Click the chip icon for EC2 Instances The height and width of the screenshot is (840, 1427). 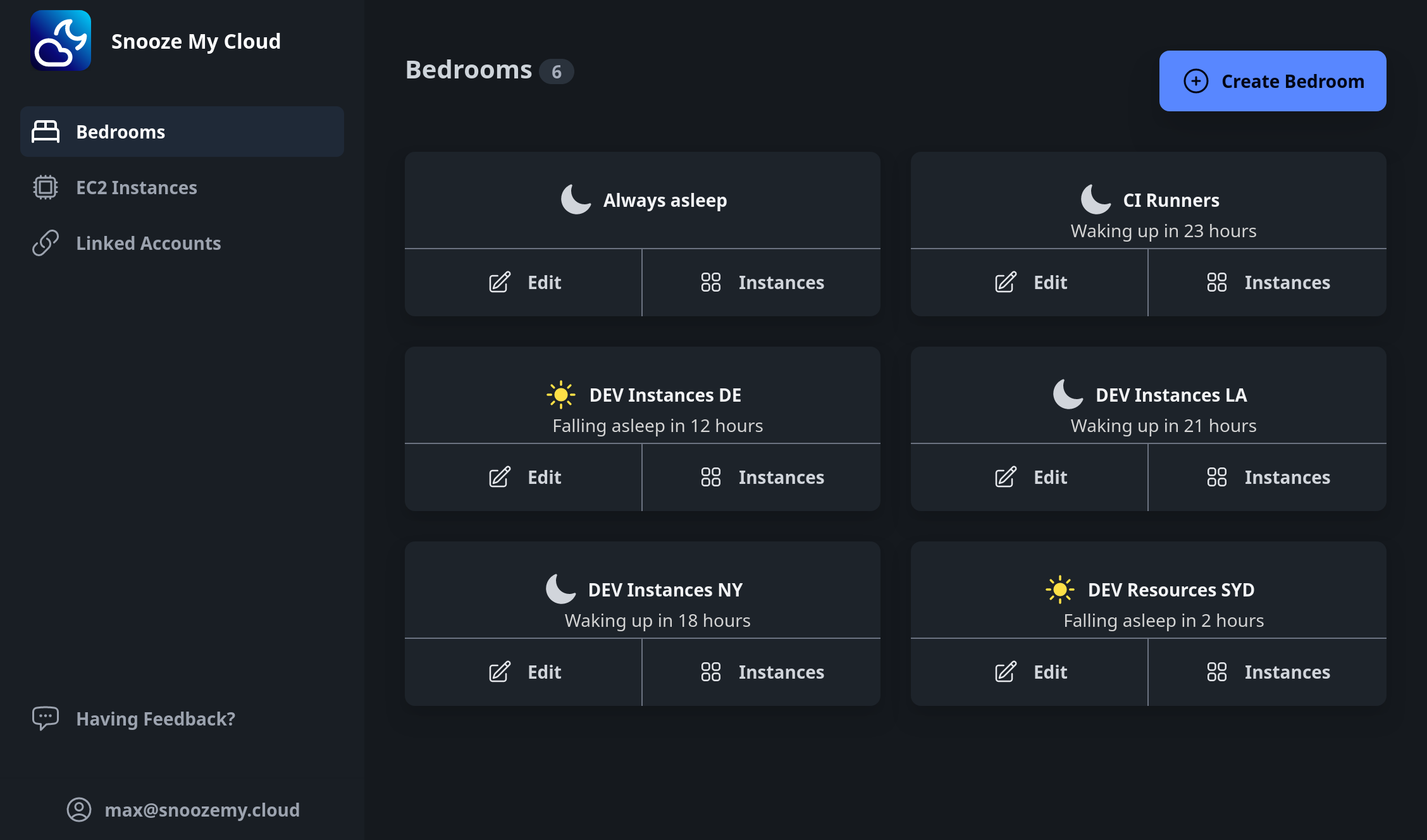click(x=45, y=187)
